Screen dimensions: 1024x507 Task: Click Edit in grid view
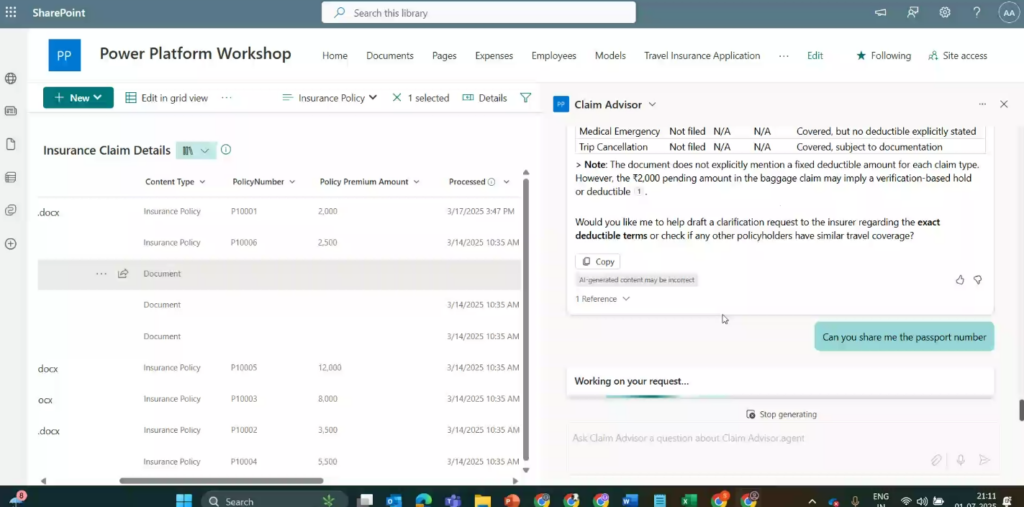pos(167,97)
